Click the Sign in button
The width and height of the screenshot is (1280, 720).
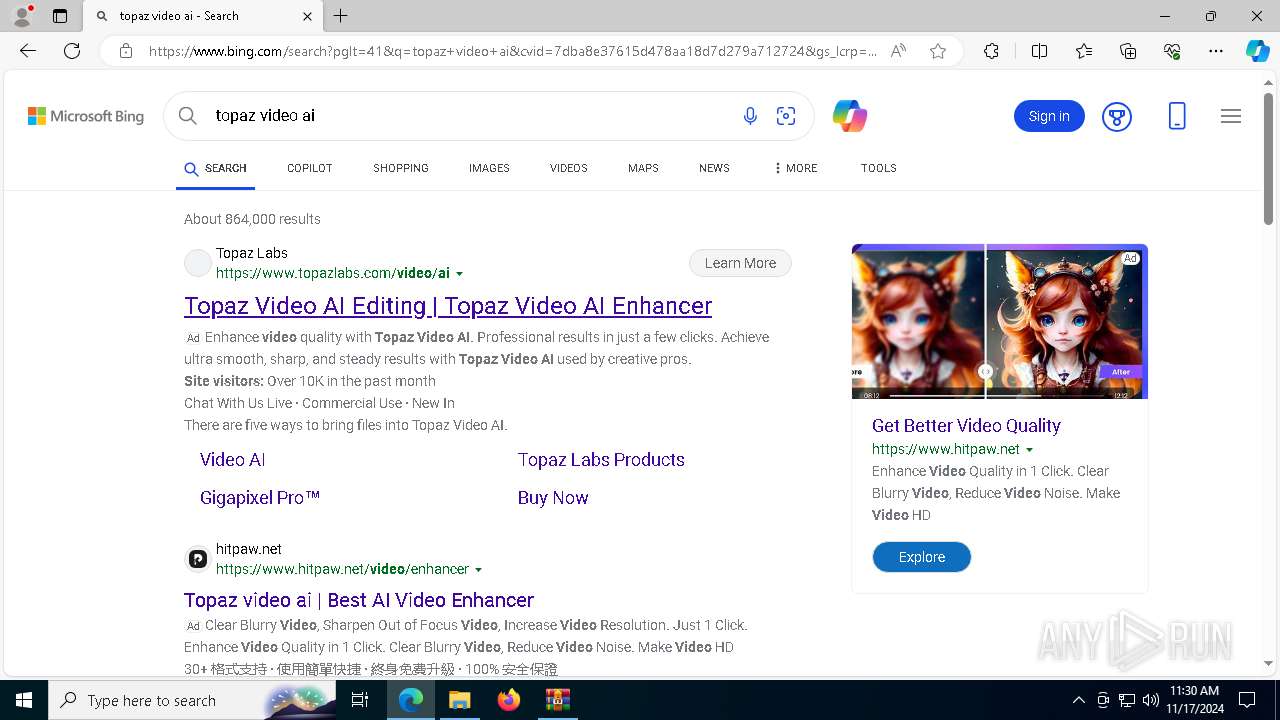point(1049,116)
